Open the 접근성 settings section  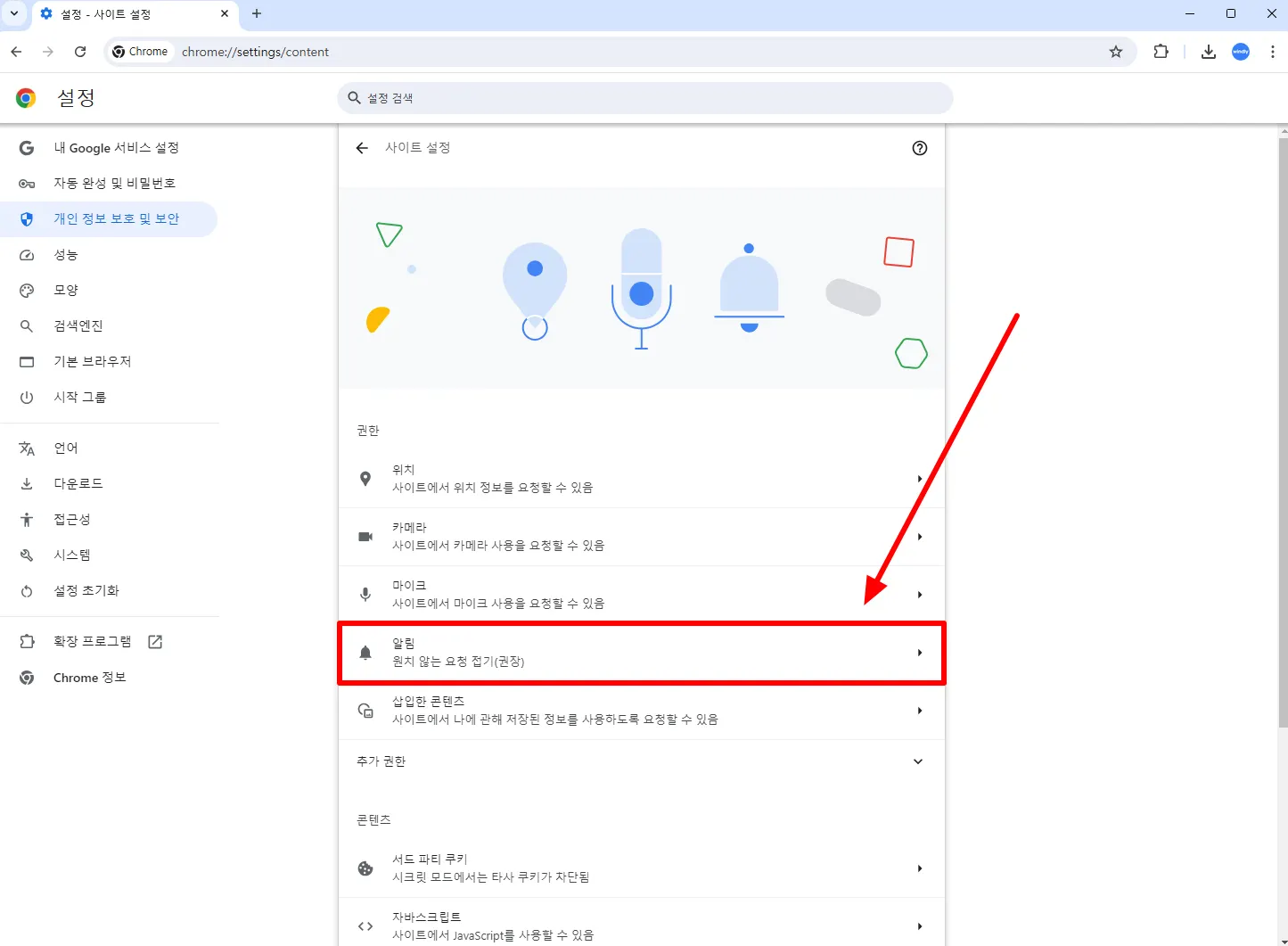pyautogui.click(x=109, y=520)
